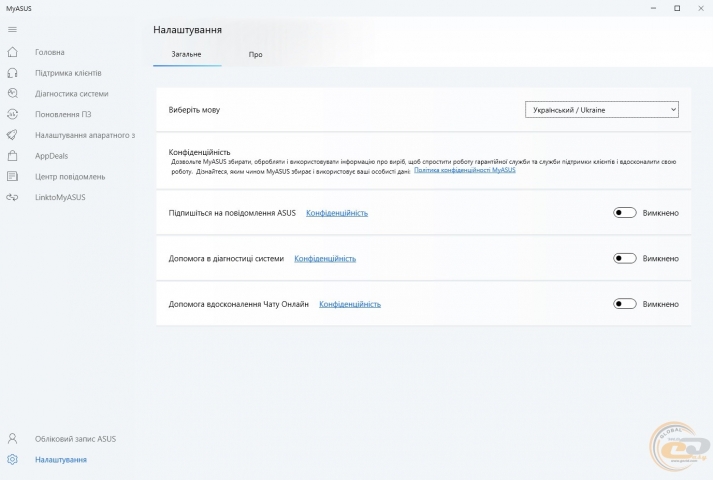713x480 pixels.
Task: Click the Центр повідомлень news icon
Action: pyautogui.click(x=12, y=176)
